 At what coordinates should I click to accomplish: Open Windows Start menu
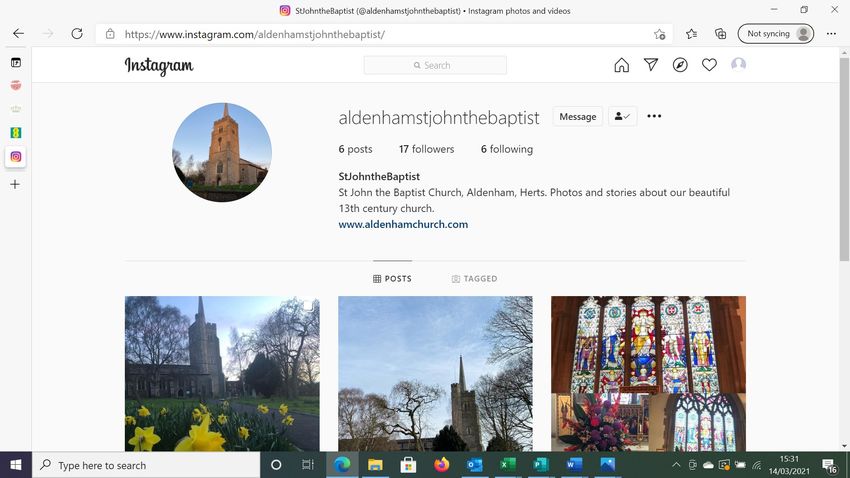tap(16, 465)
